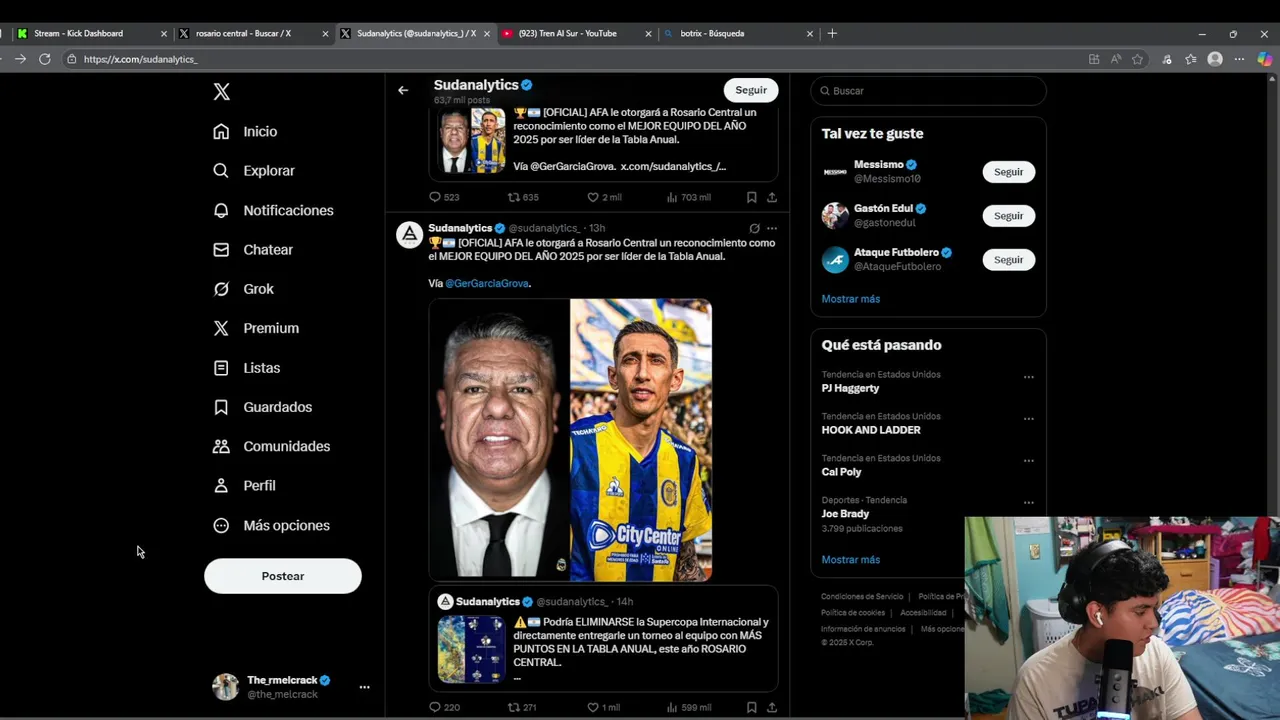Click reply icon with 220 replies
Screen dimensions: 1280x720
coord(435,707)
